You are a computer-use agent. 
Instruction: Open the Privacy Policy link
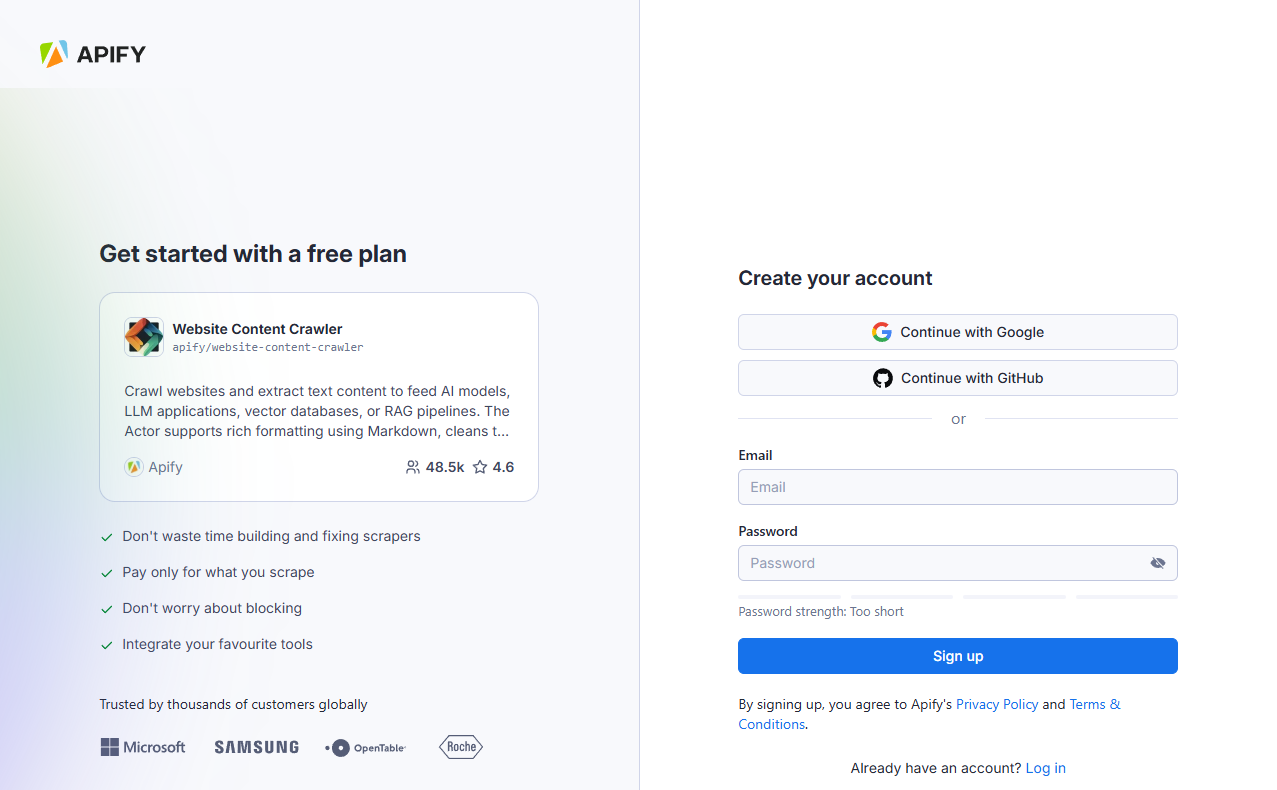(x=997, y=704)
